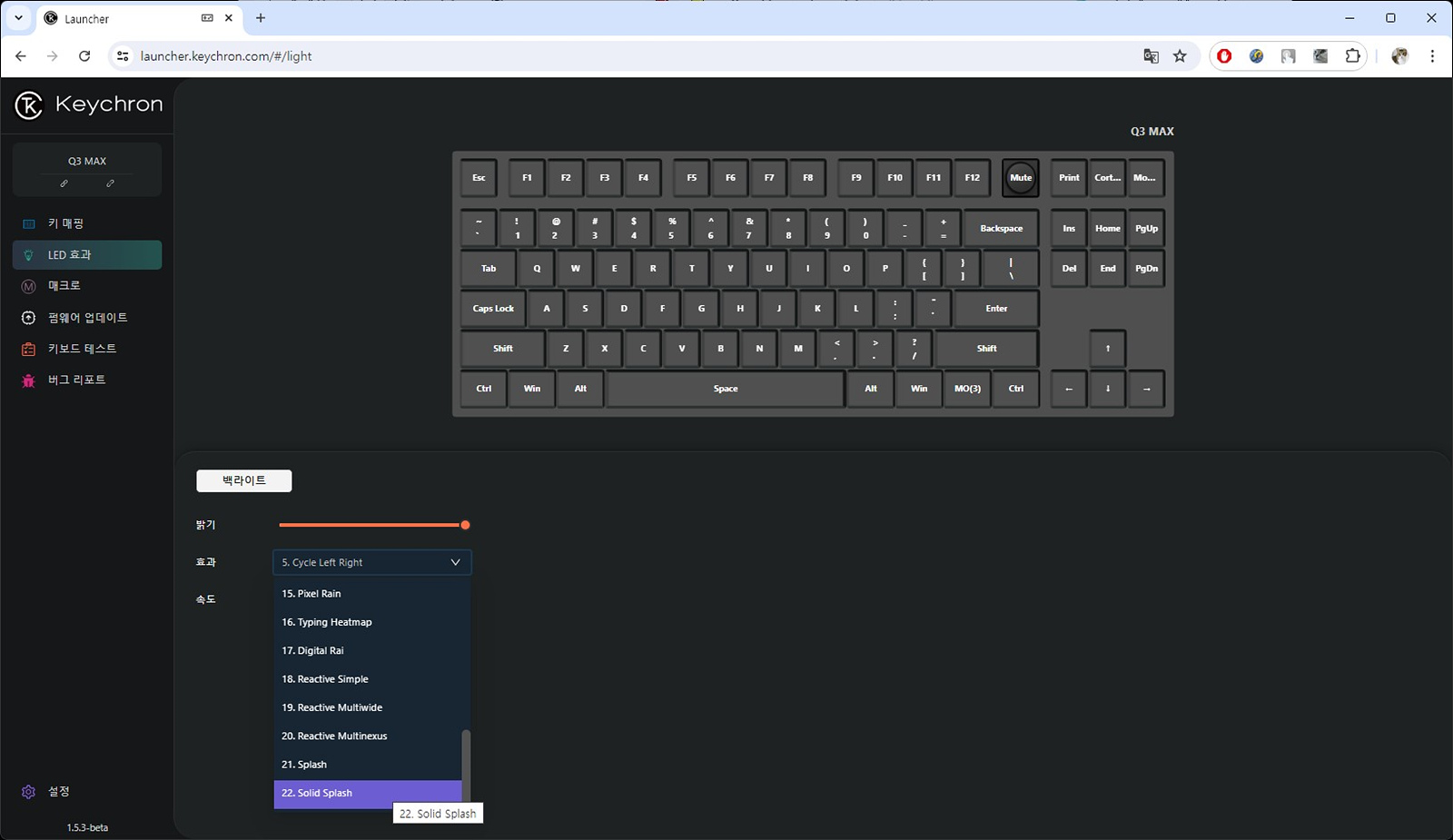Select the Caps Lock key
This screenshot has width=1453, height=840.
point(493,309)
